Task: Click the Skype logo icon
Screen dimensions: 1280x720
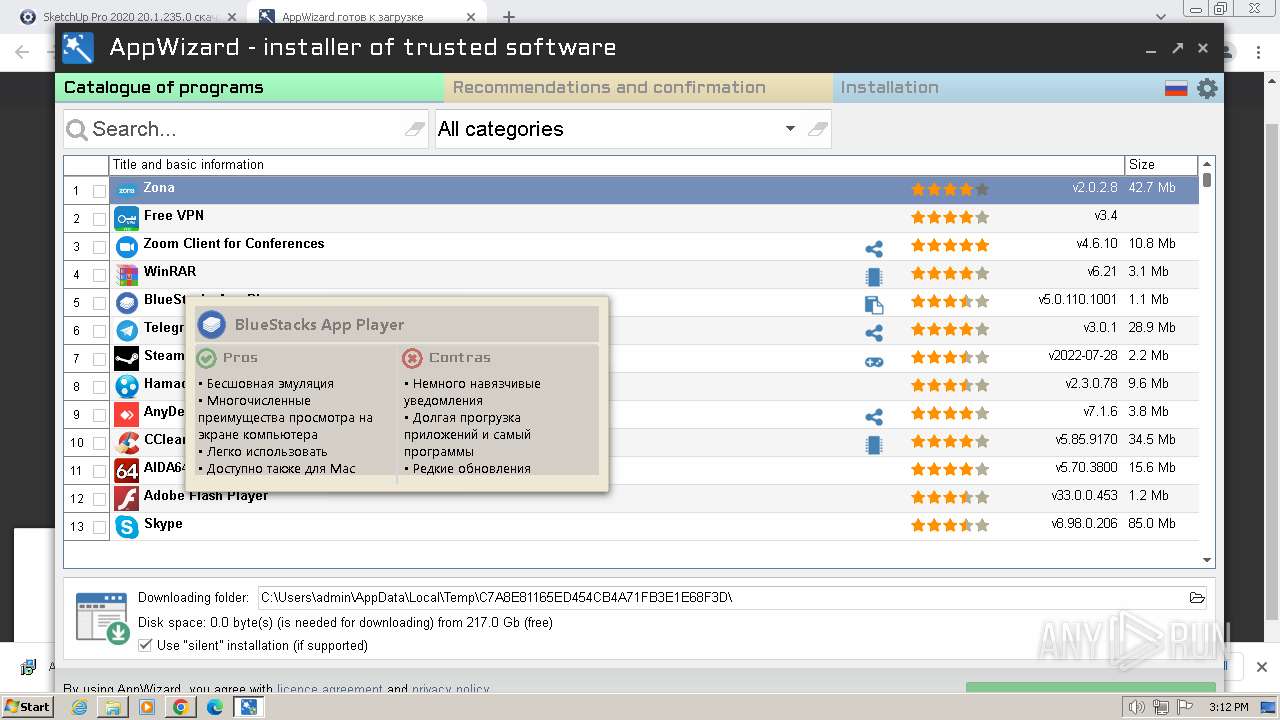Action: pos(126,526)
